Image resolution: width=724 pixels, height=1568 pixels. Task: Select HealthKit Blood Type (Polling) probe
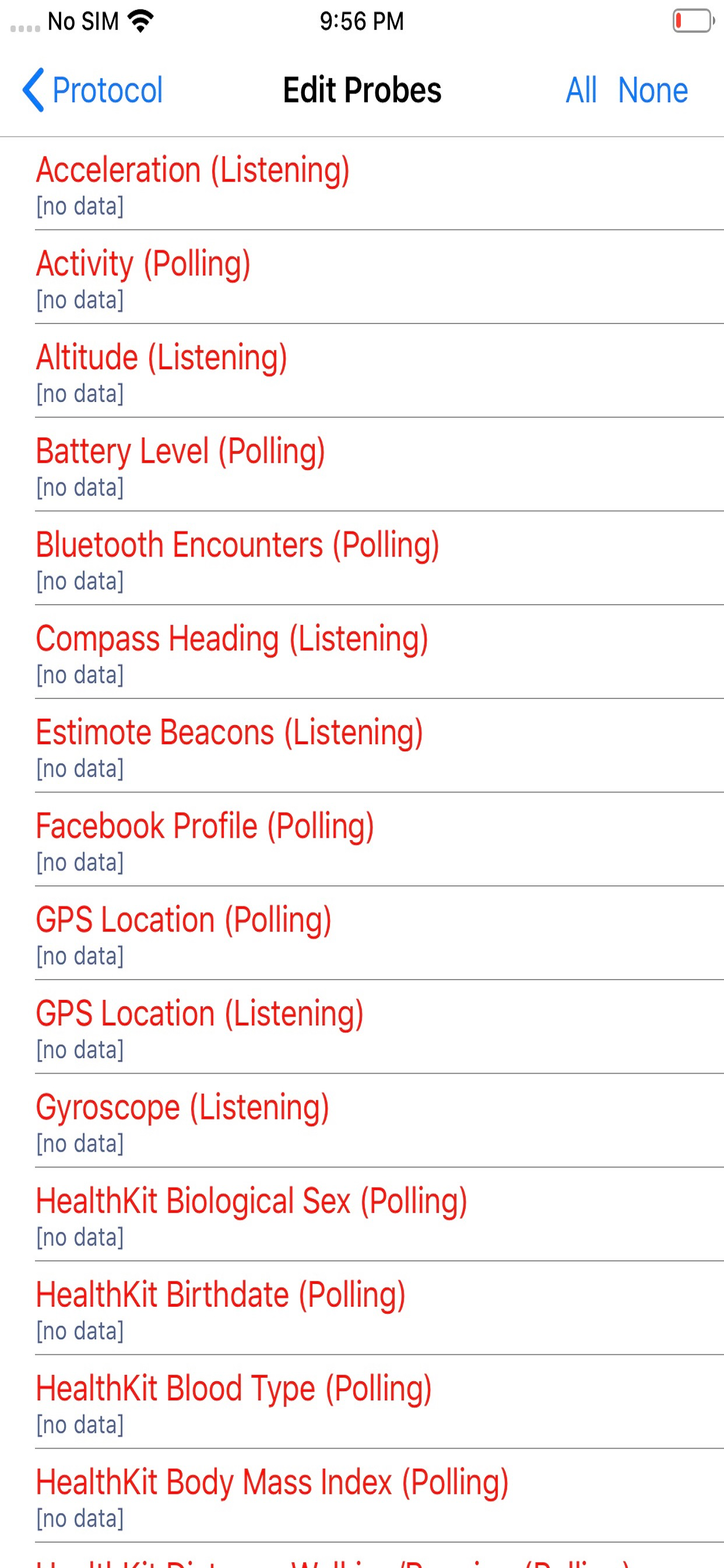pos(362,1402)
